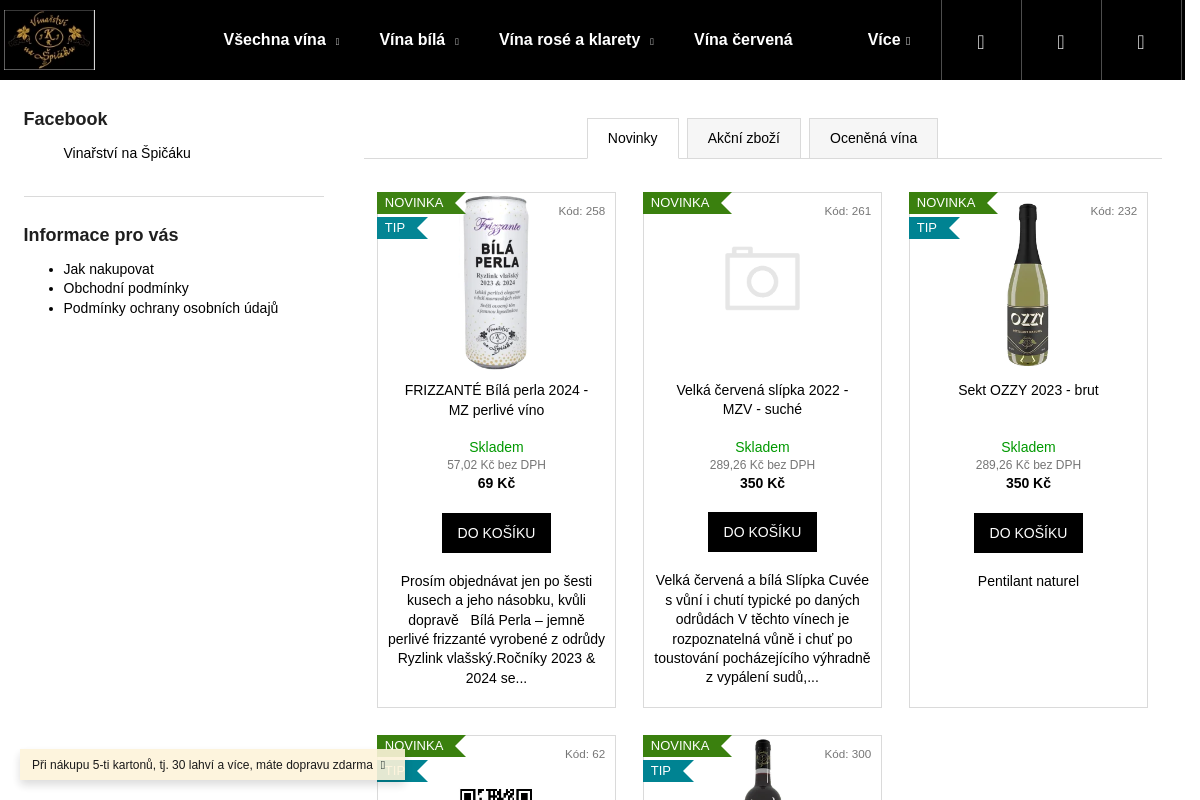Expand Vína rosé a klarety submenu arrow
This screenshot has height=800, width=1200.
pos(652,41)
